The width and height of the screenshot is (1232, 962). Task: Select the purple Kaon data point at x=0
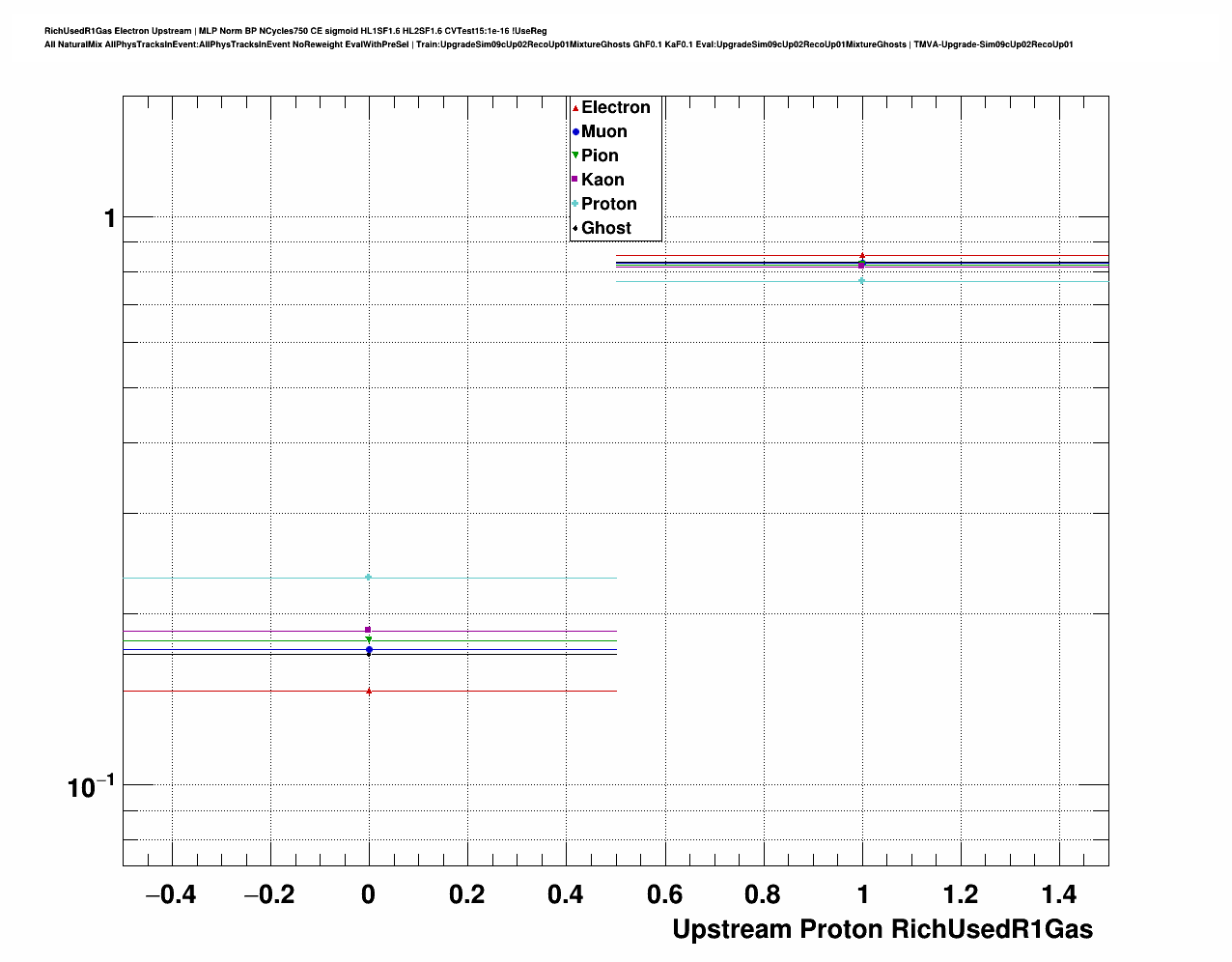[368, 630]
